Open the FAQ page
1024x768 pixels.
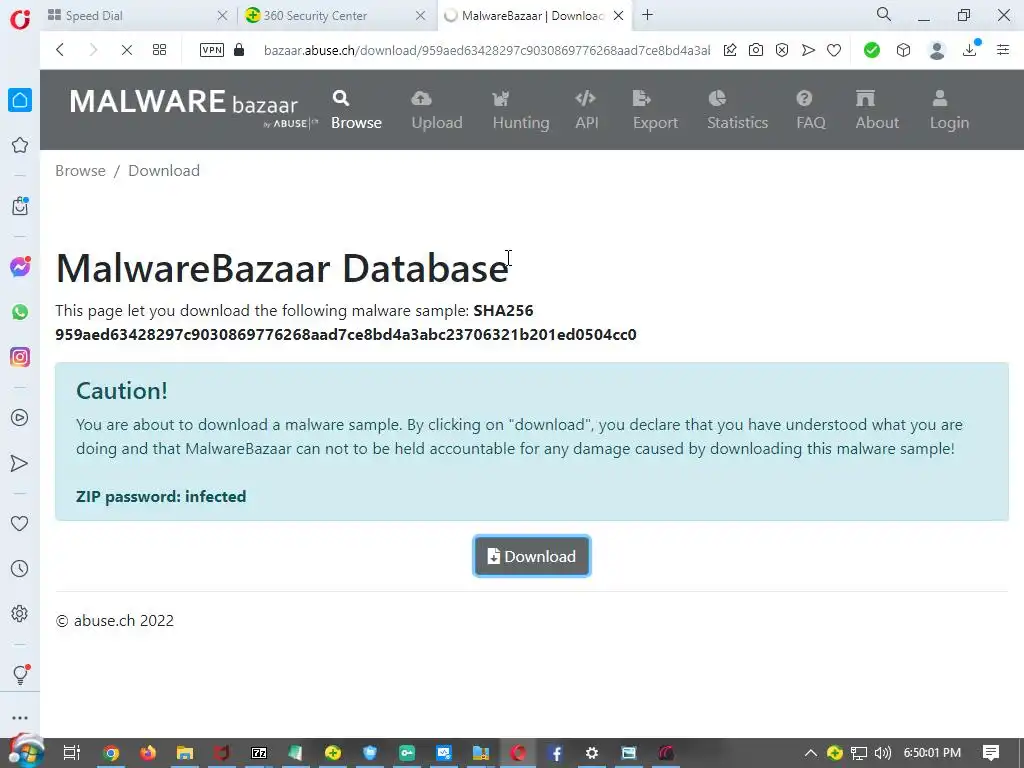click(x=810, y=110)
